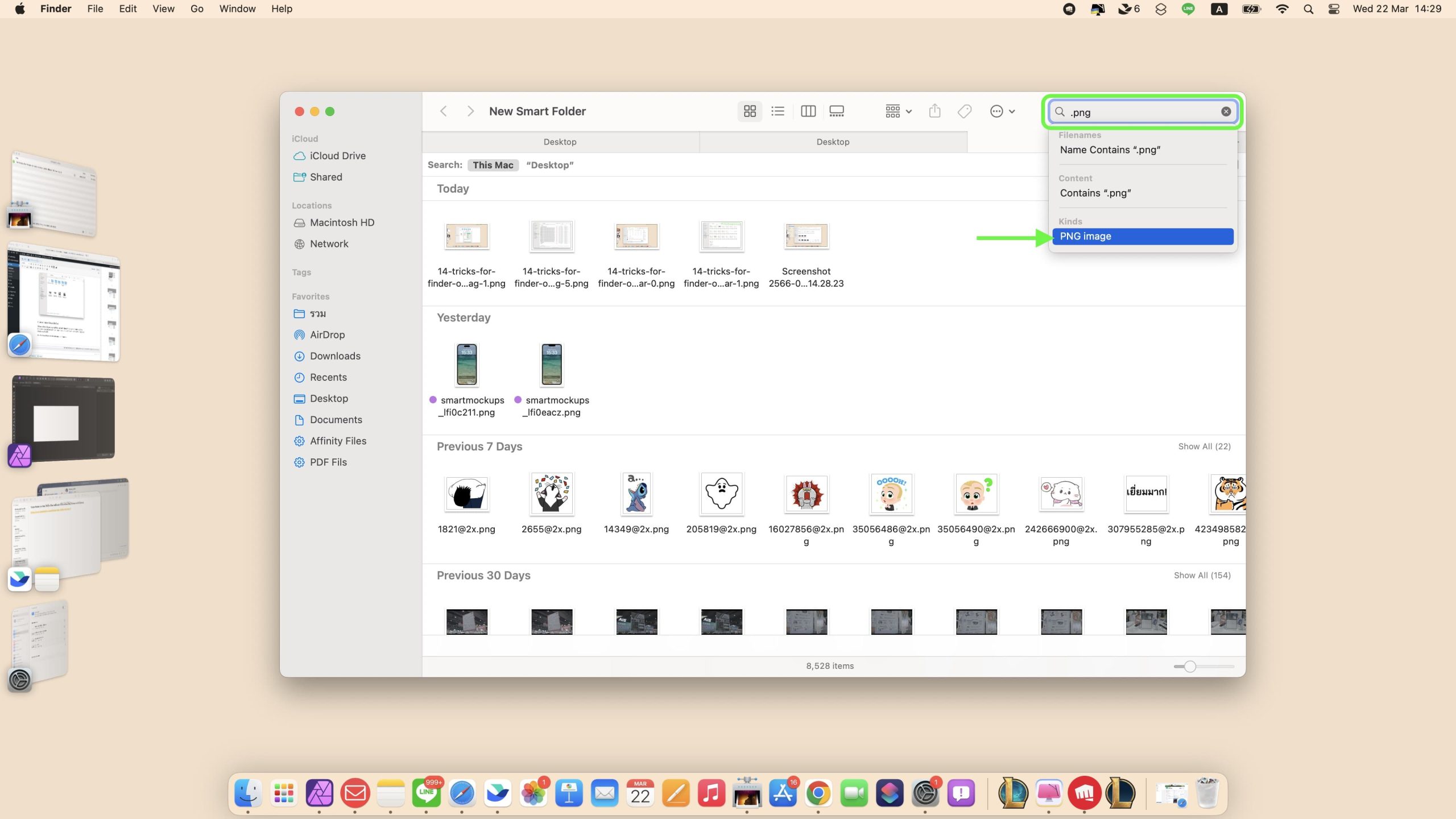This screenshot has width=1456, height=819.
Task: Switch search scope to "Desktop"
Action: 549,165
